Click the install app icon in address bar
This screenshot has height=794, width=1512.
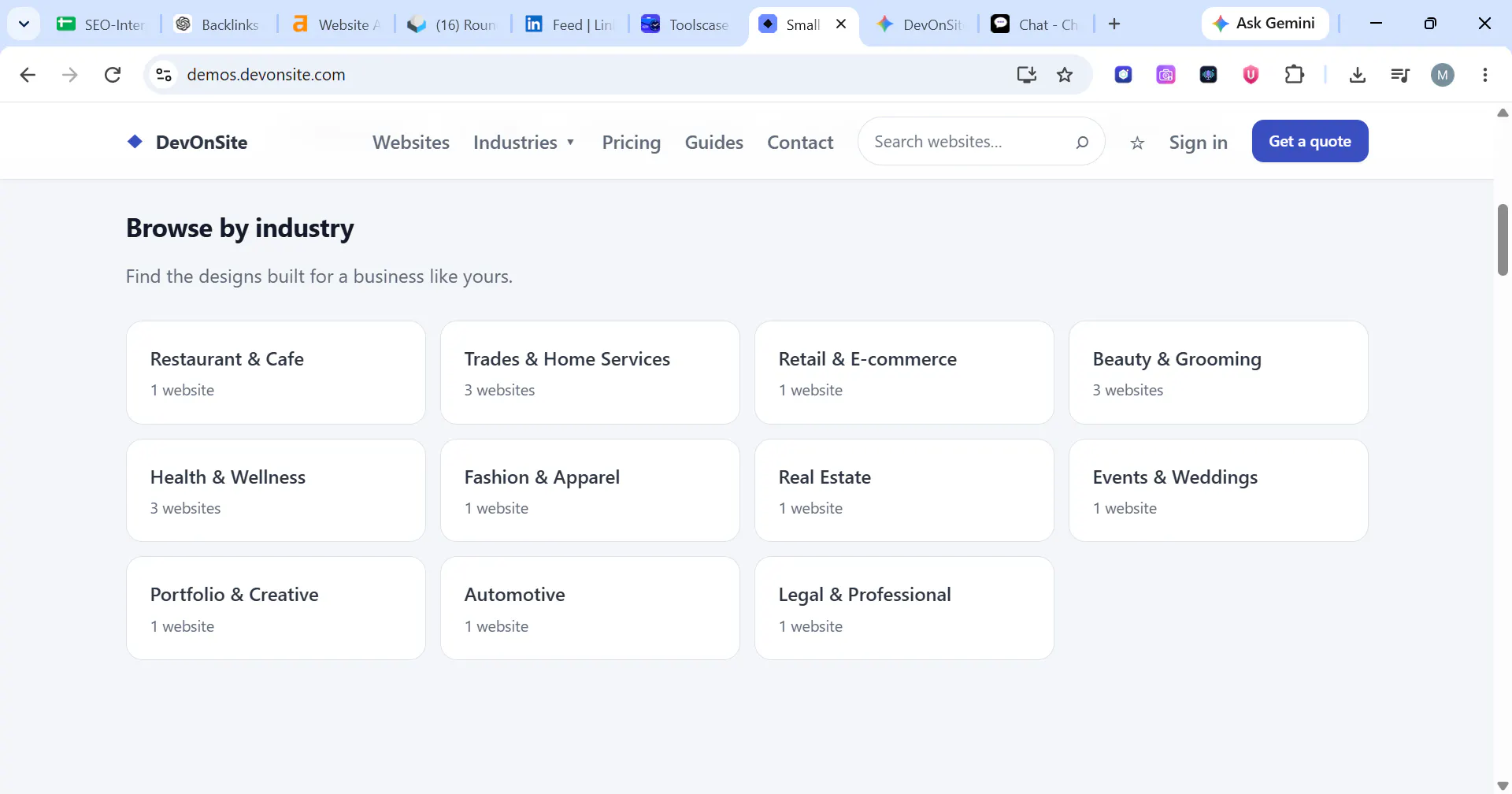1026,75
